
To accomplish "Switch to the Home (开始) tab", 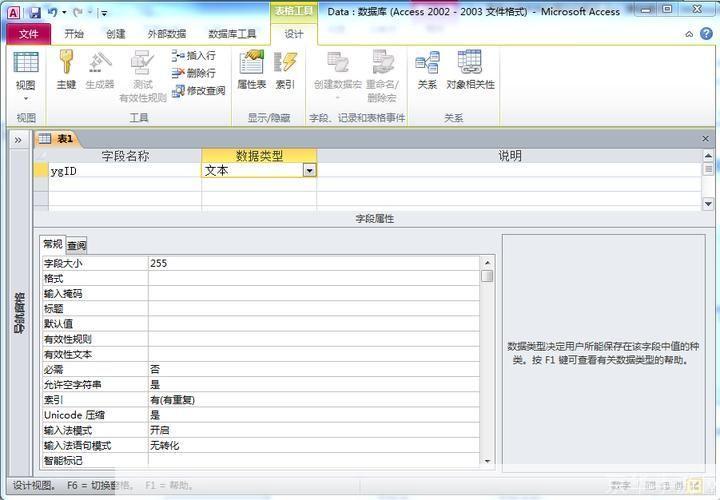I will pos(74,34).
